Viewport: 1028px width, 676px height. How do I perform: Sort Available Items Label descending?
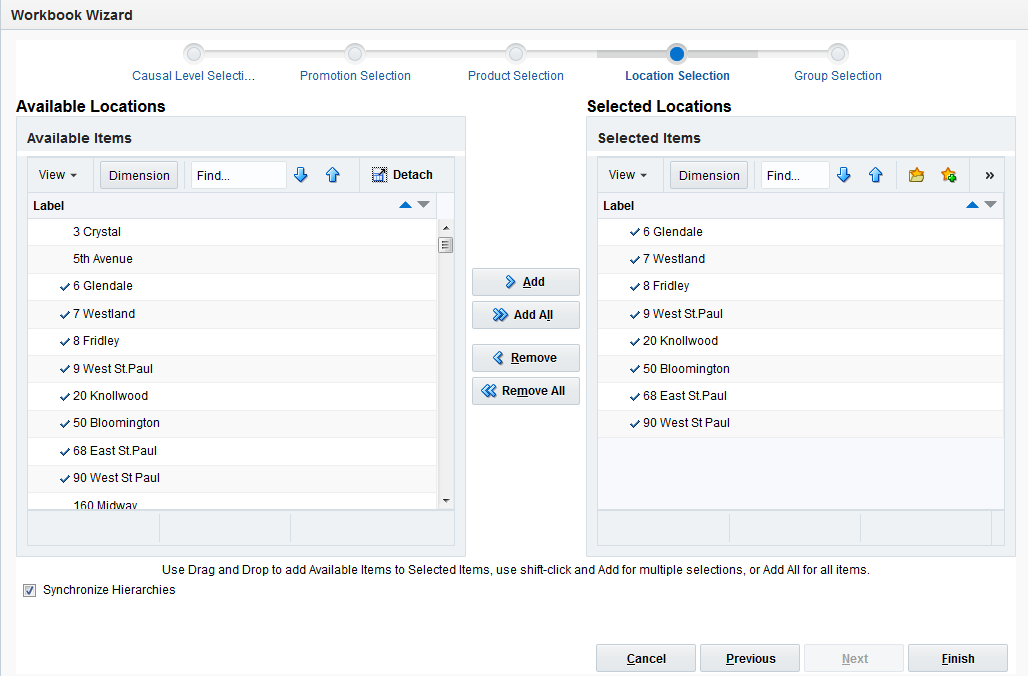(424, 205)
